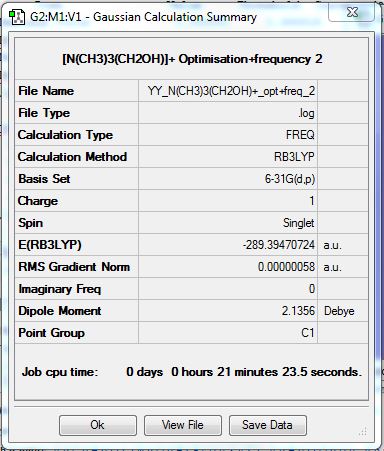
Task: Click the 'Debye' unit label
Action: (x=339, y=311)
